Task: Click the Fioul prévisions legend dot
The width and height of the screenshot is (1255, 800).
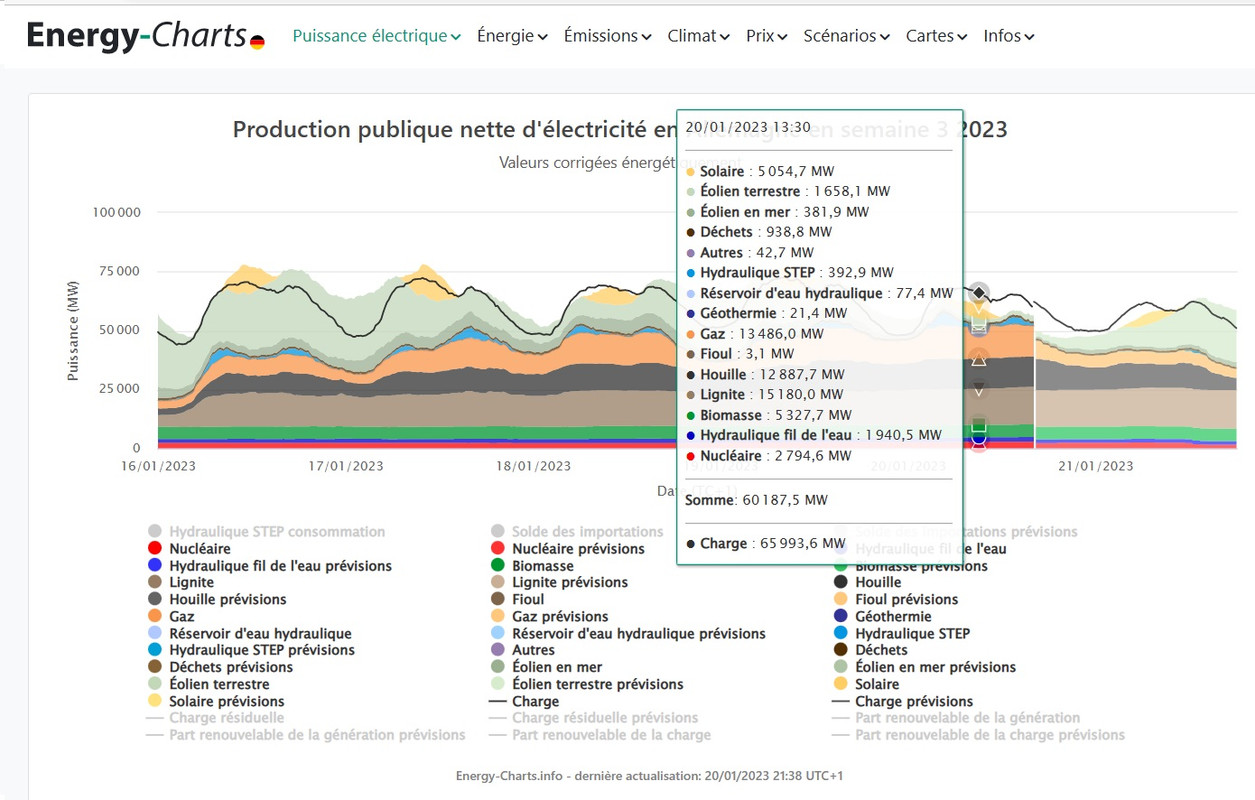Action: tap(841, 599)
